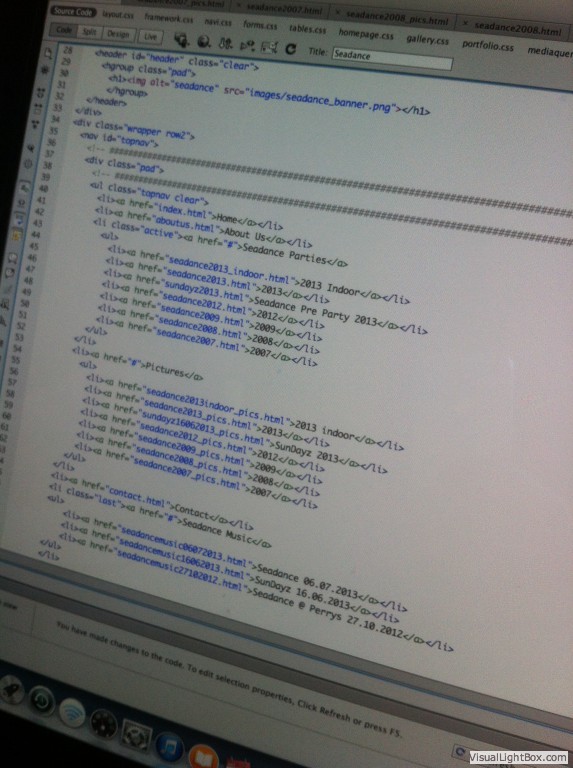The width and height of the screenshot is (573, 768).
Task: Launch Launchpad rocket icon in the Dock
Action: 11,688
